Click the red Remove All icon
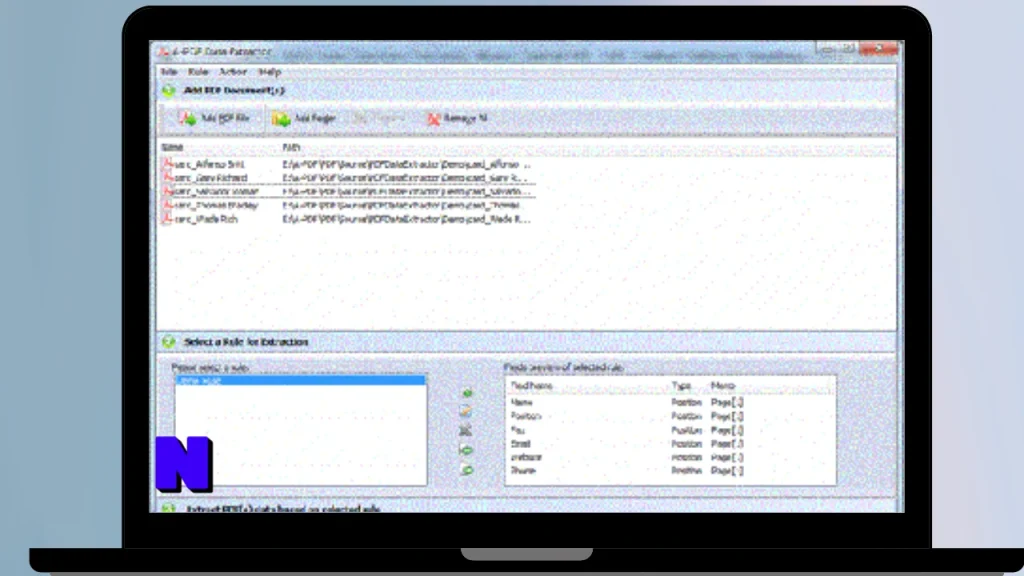Viewport: 1024px width, 576px height. coord(434,118)
